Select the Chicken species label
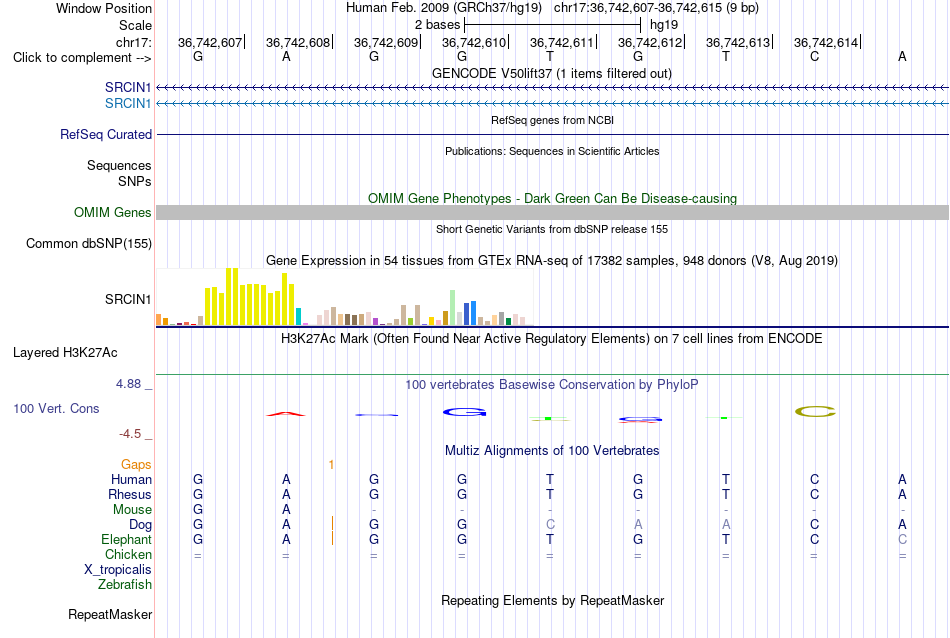The image size is (950, 638). (128, 554)
